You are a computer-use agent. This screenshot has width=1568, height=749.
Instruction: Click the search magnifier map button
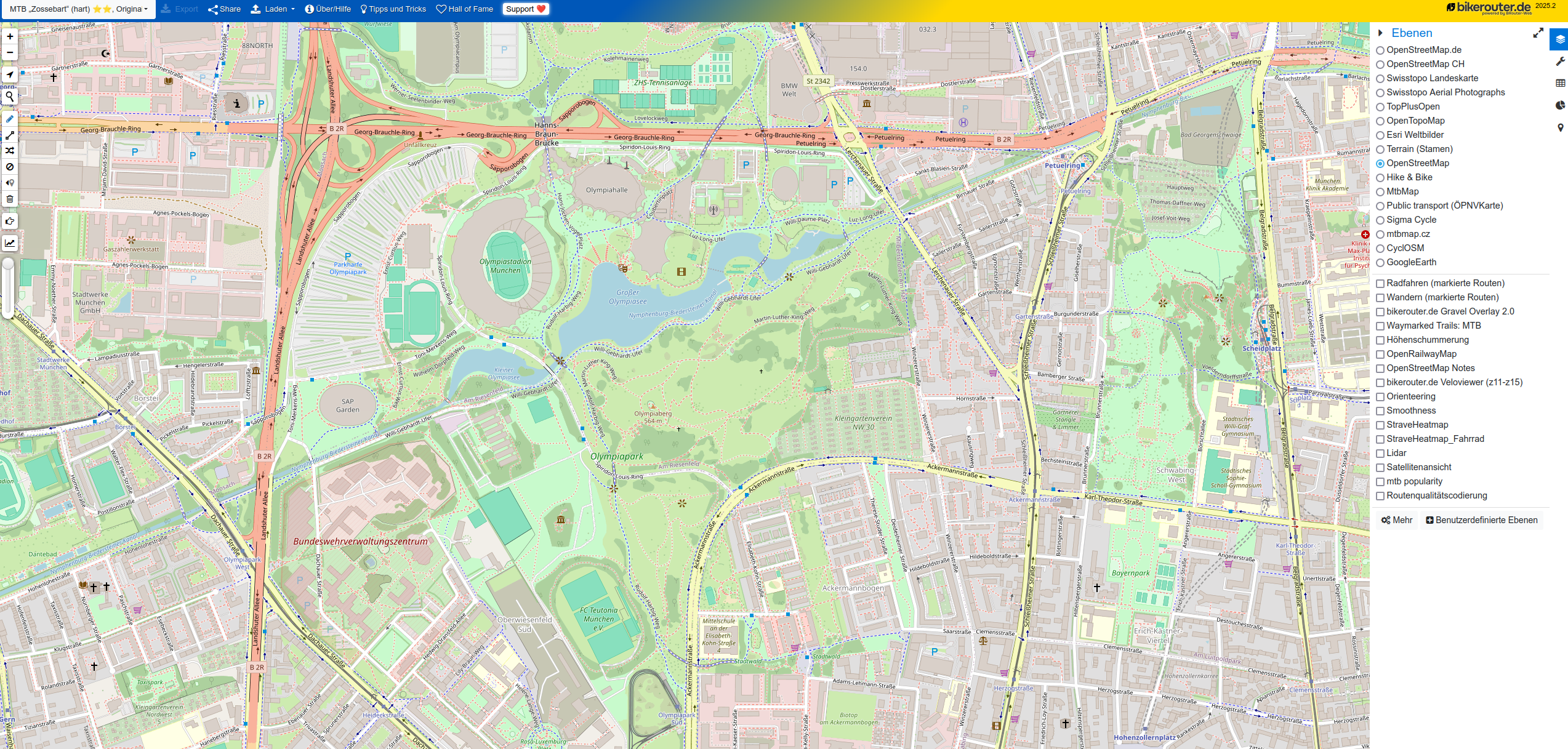pos(10,97)
